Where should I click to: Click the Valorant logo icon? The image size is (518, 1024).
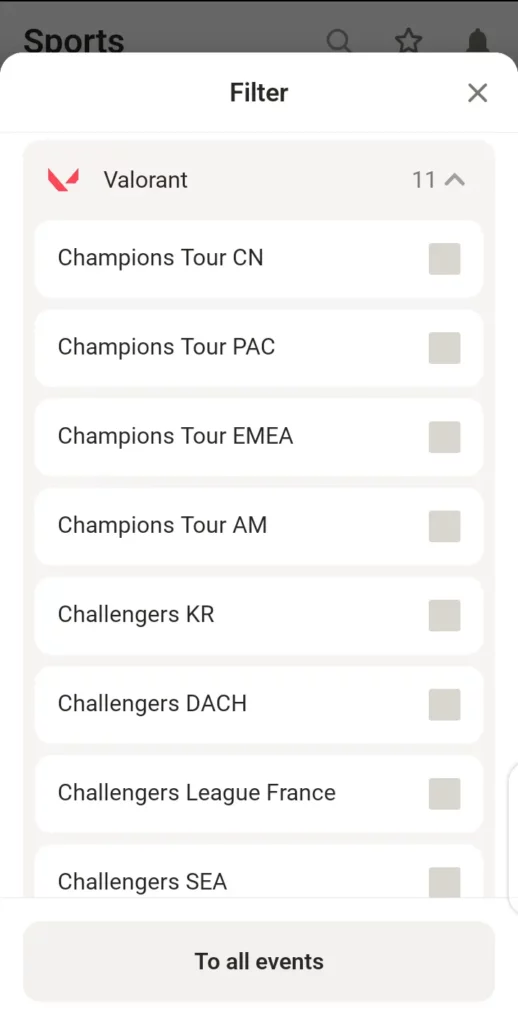63,180
